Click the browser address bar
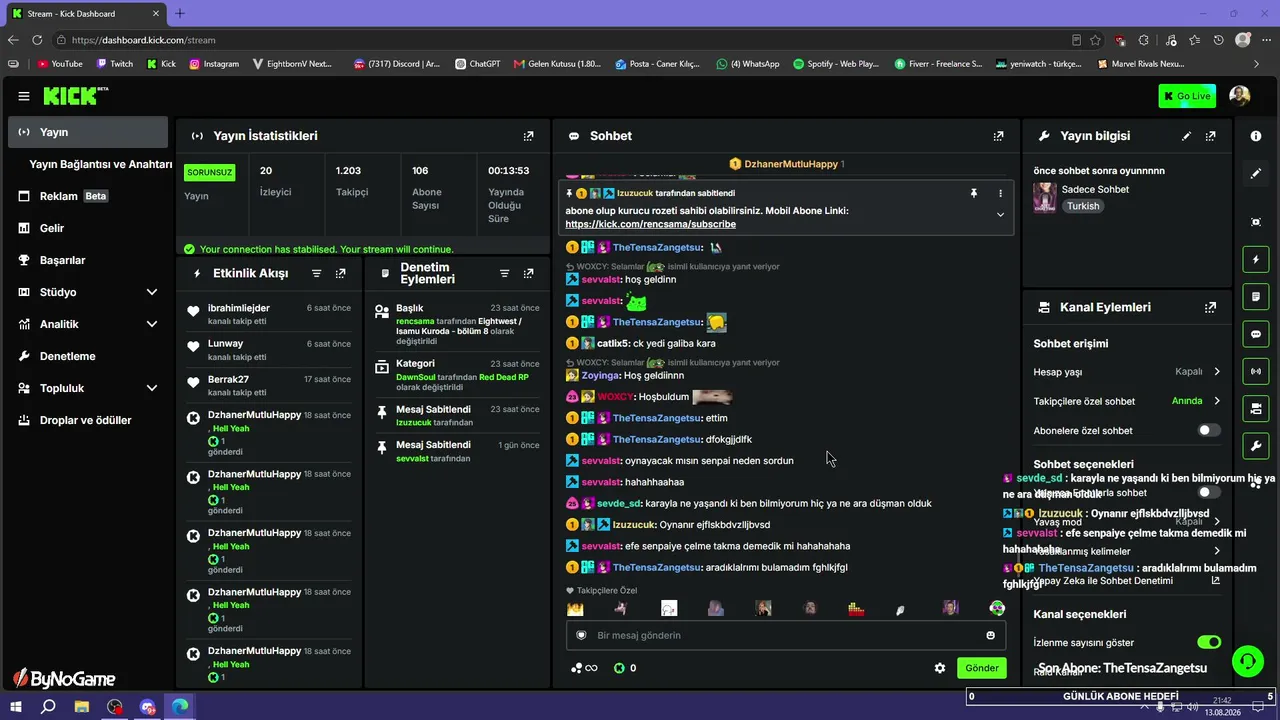The height and width of the screenshot is (720, 1280). [x=560, y=40]
